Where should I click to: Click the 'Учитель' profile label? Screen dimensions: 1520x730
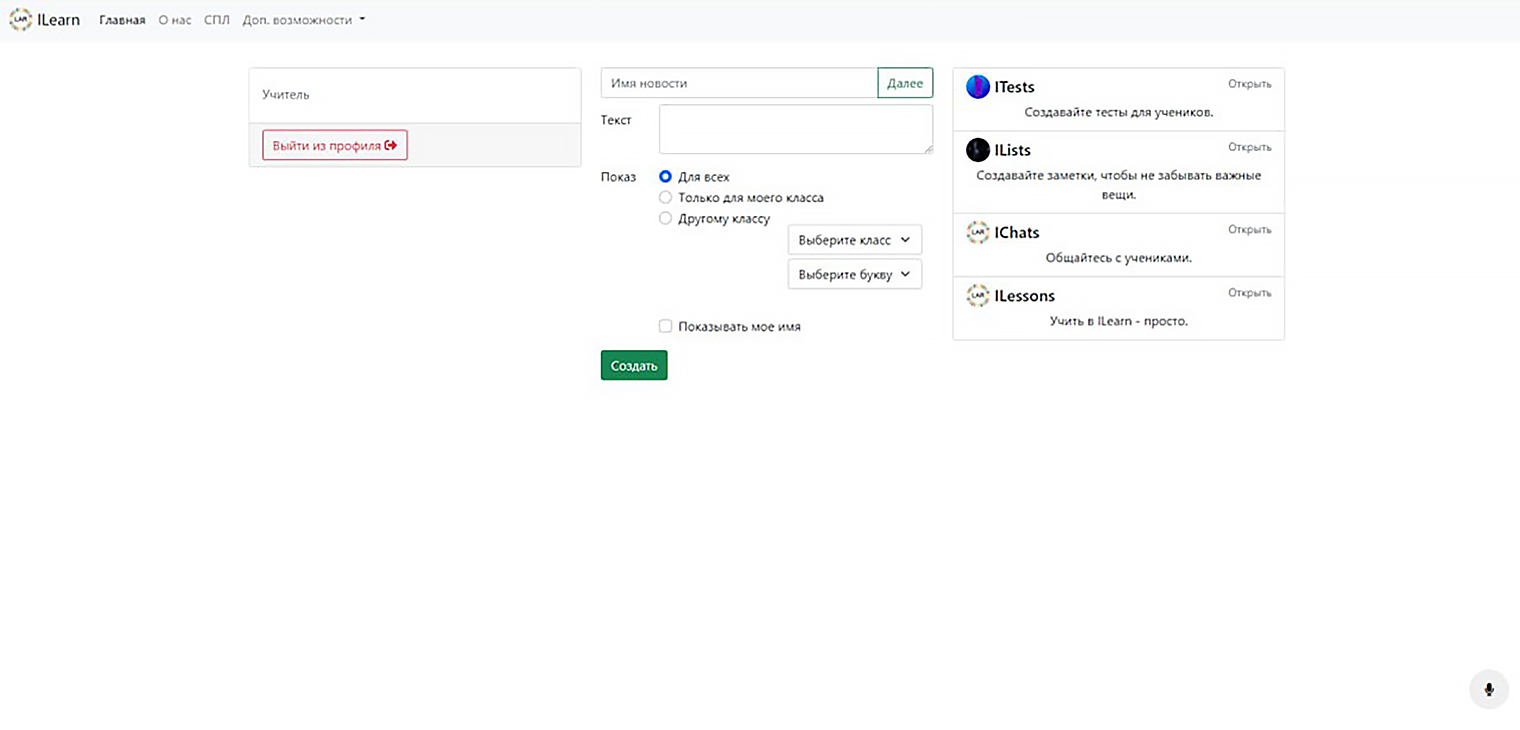286,95
